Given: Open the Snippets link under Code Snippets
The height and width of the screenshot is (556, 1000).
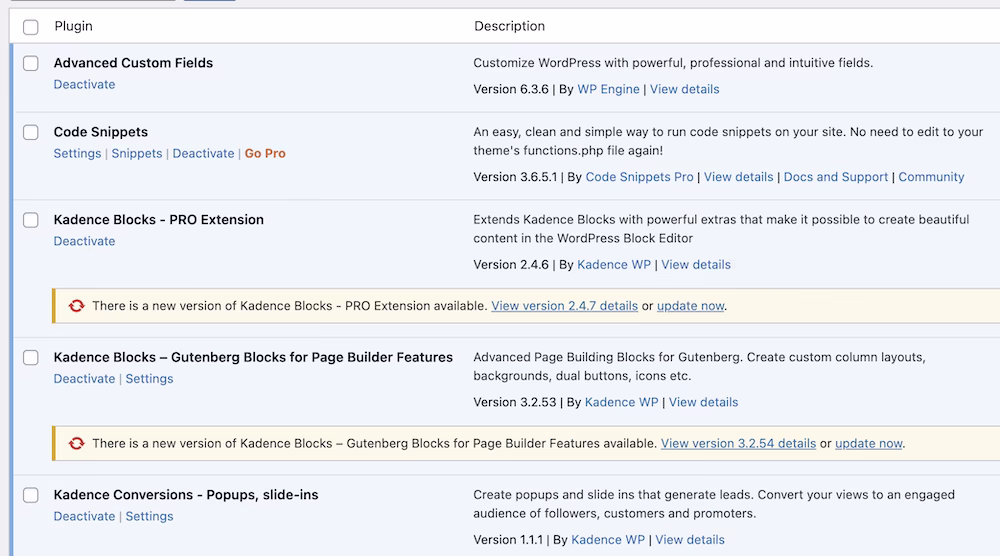Looking at the screenshot, I should tap(137, 154).
